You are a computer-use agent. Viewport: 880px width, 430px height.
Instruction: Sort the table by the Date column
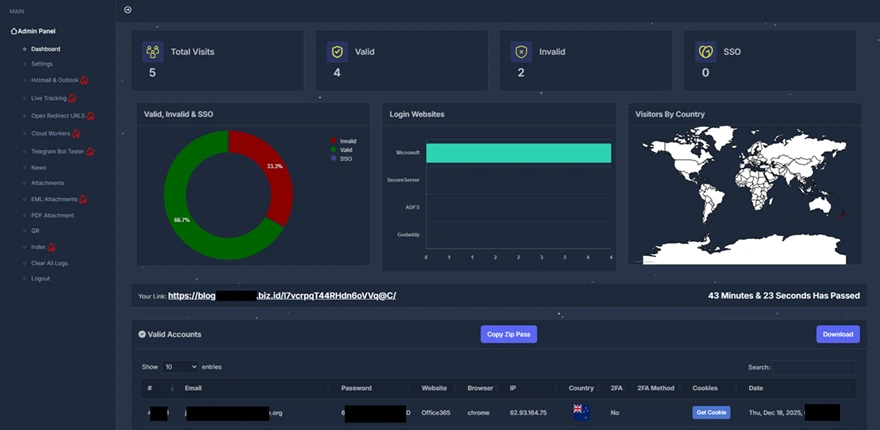pyautogui.click(x=754, y=388)
